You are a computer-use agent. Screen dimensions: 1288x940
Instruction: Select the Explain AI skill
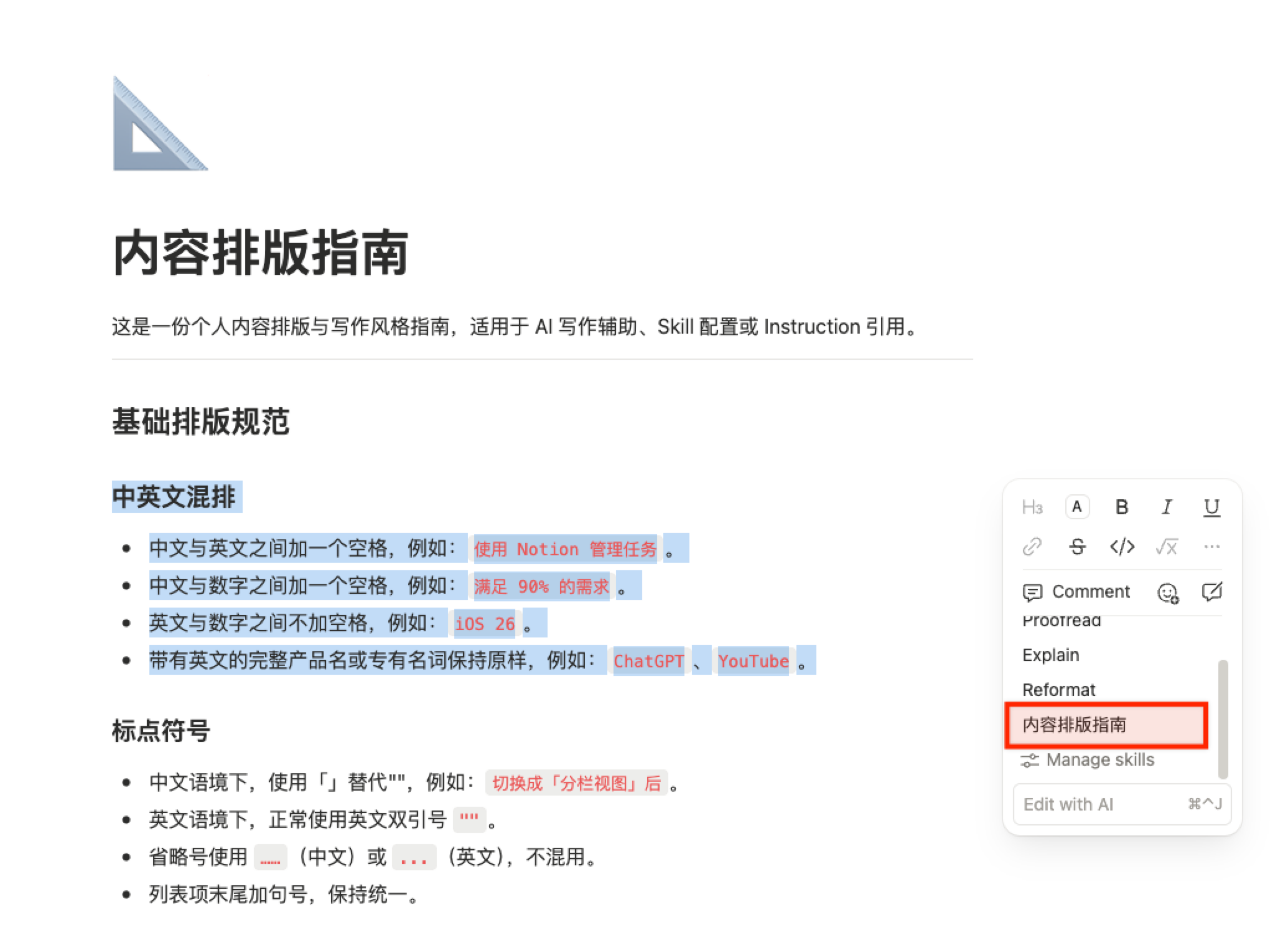click(1051, 655)
